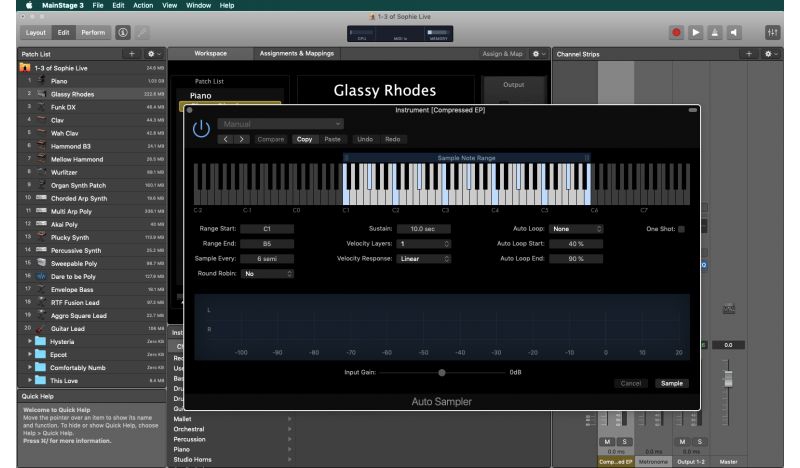This screenshot has height=468, width=800.
Task: Open the Action menu
Action: [x=143, y=5]
